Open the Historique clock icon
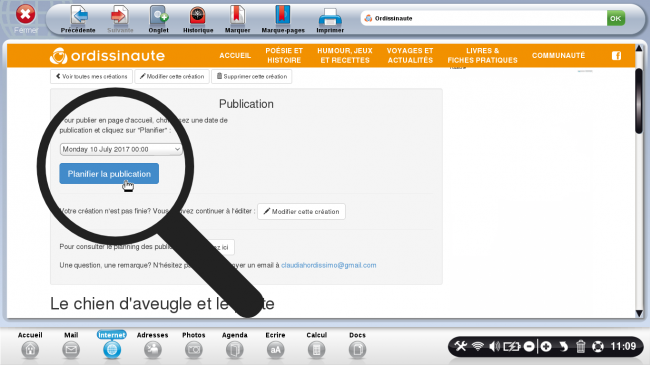This screenshot has width=650, height=365. click(x=198, y=15)
